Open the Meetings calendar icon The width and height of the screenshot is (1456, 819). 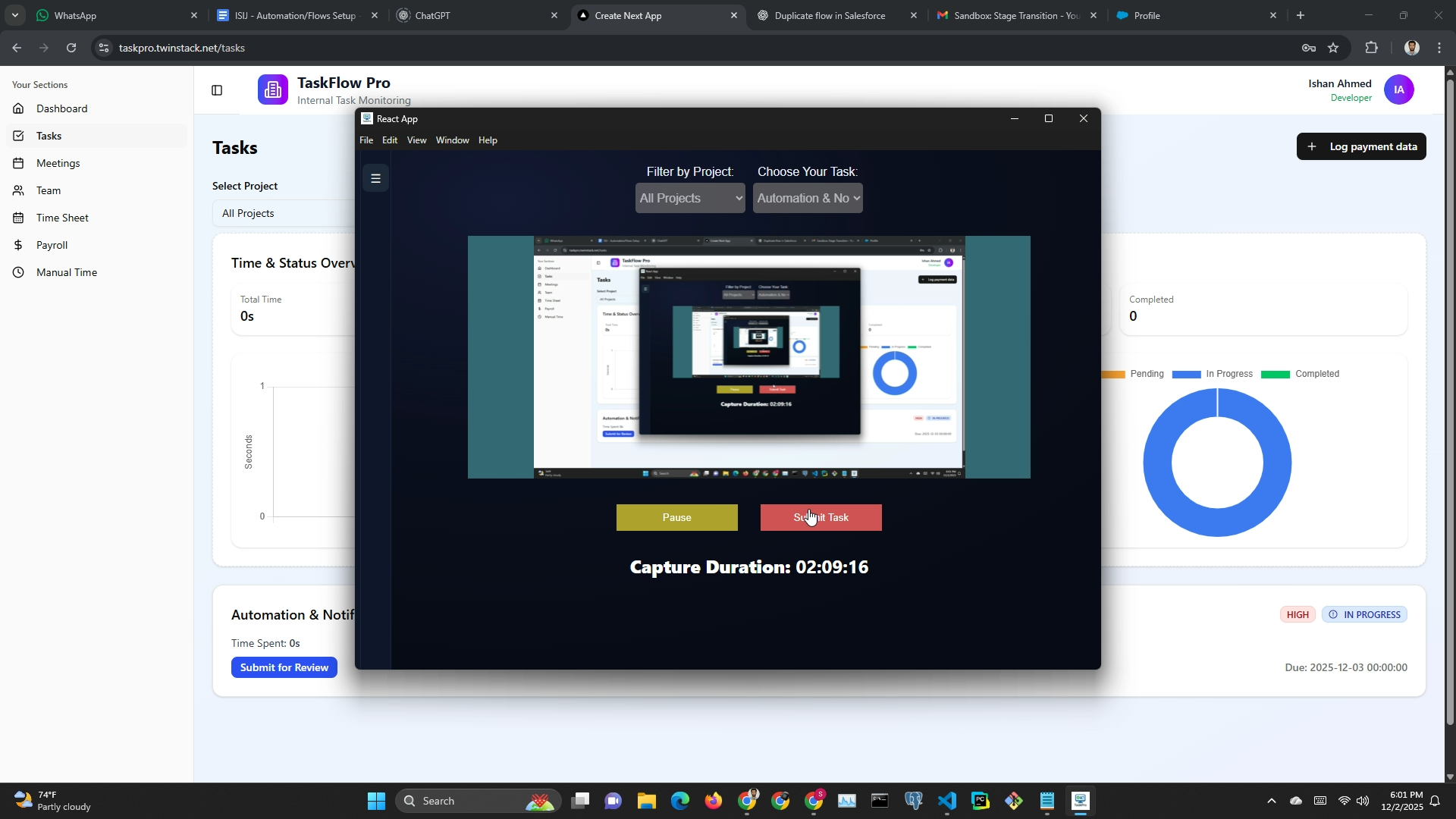pyautogui.click(x=18, y=163)
